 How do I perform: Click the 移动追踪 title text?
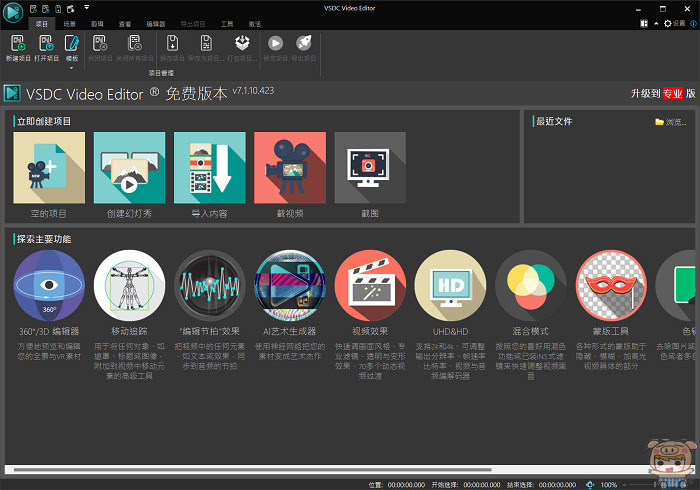(x=129, y=332)
